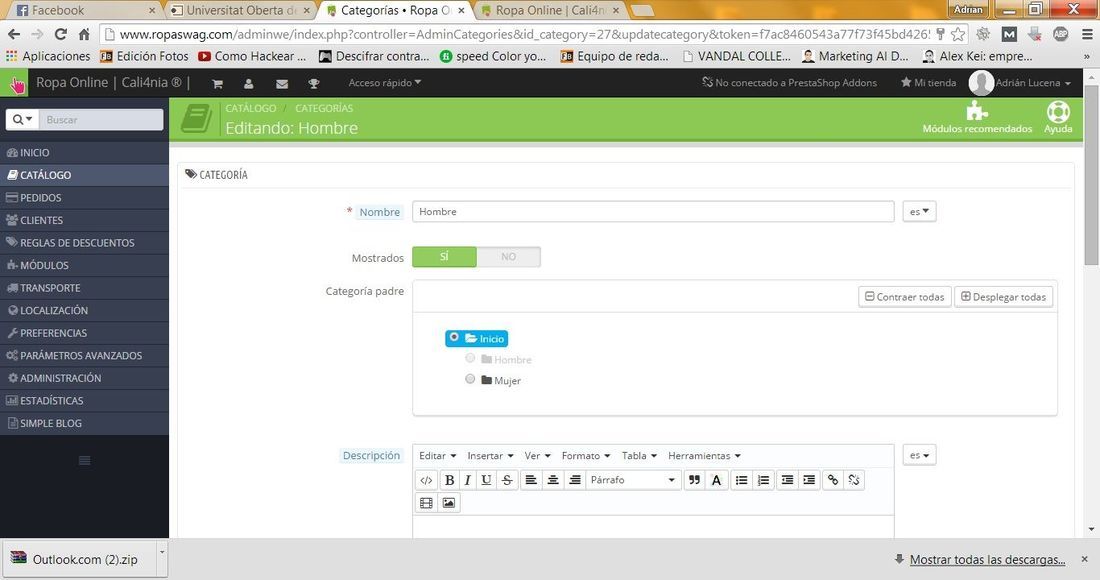Open the trophy icon in header
Image resolution: width=1100 pixels, height=580 pixels.
pyautogui.click(x=314, y=83)
